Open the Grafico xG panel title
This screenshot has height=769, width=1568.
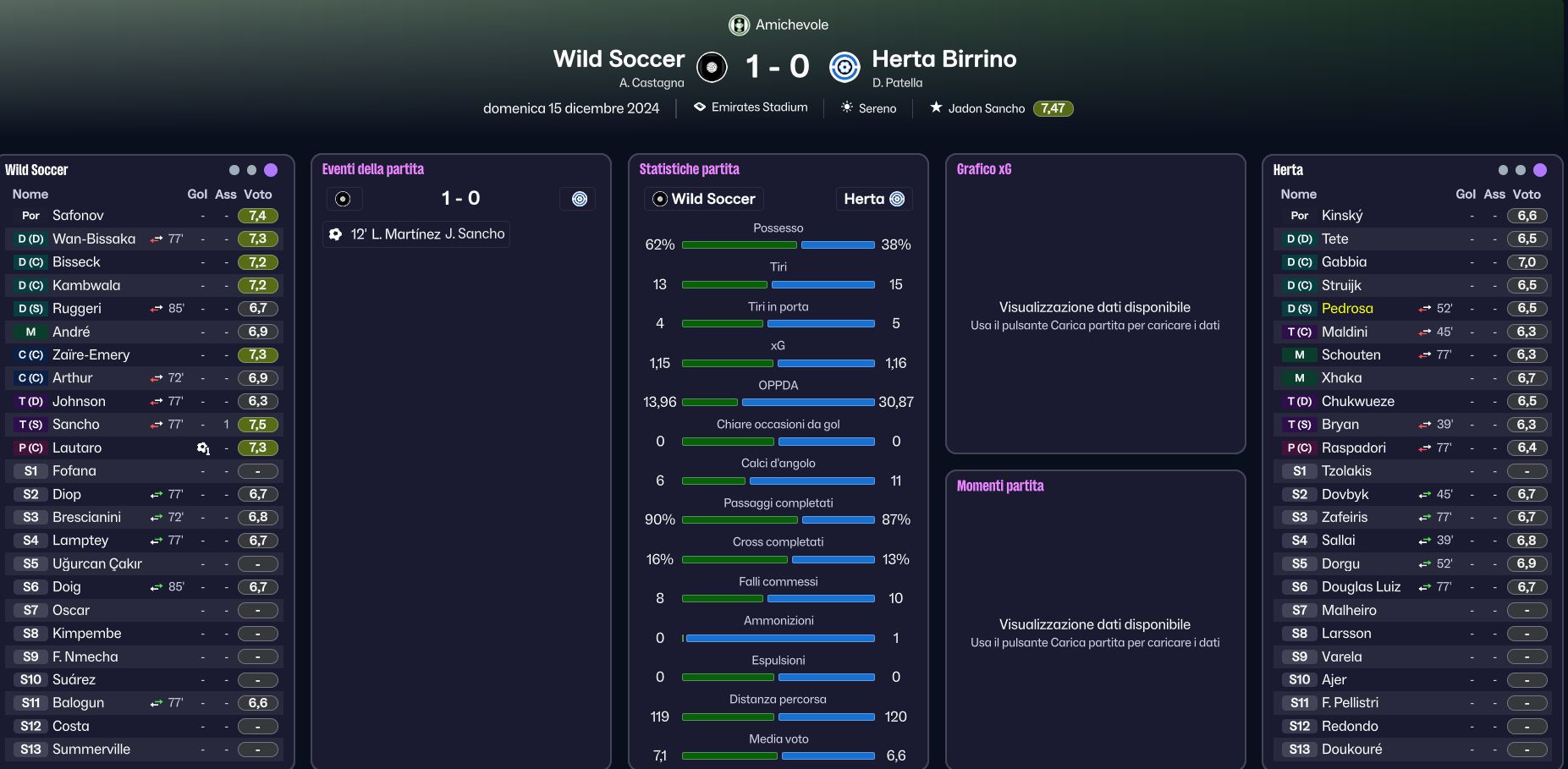[x=984, y=169]
